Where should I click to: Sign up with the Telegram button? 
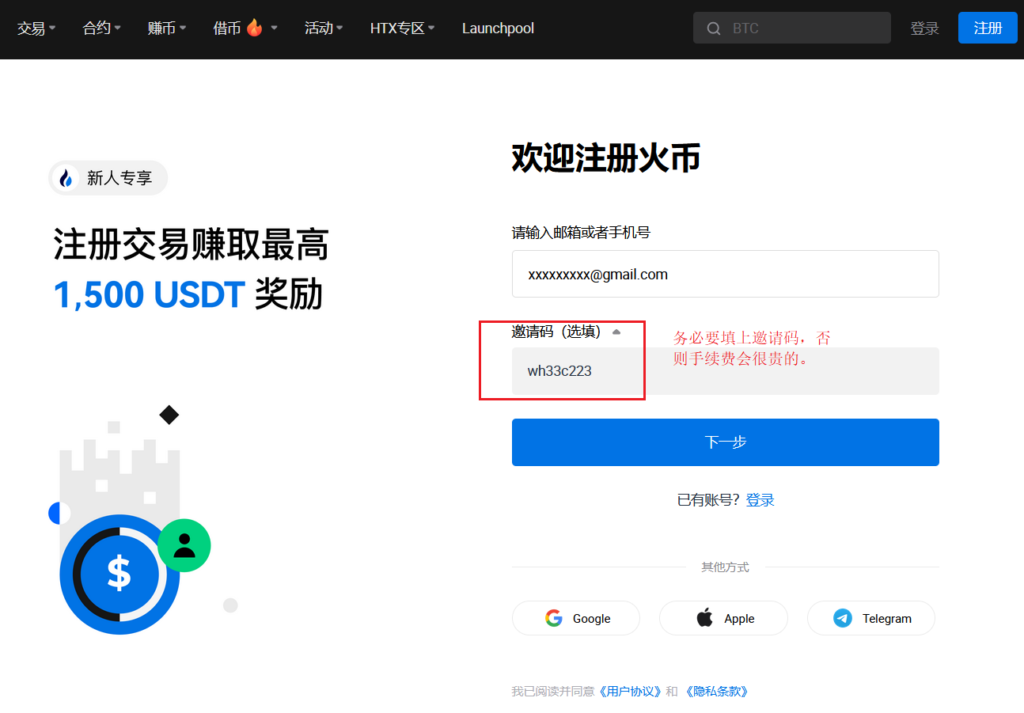coord(871,618)
